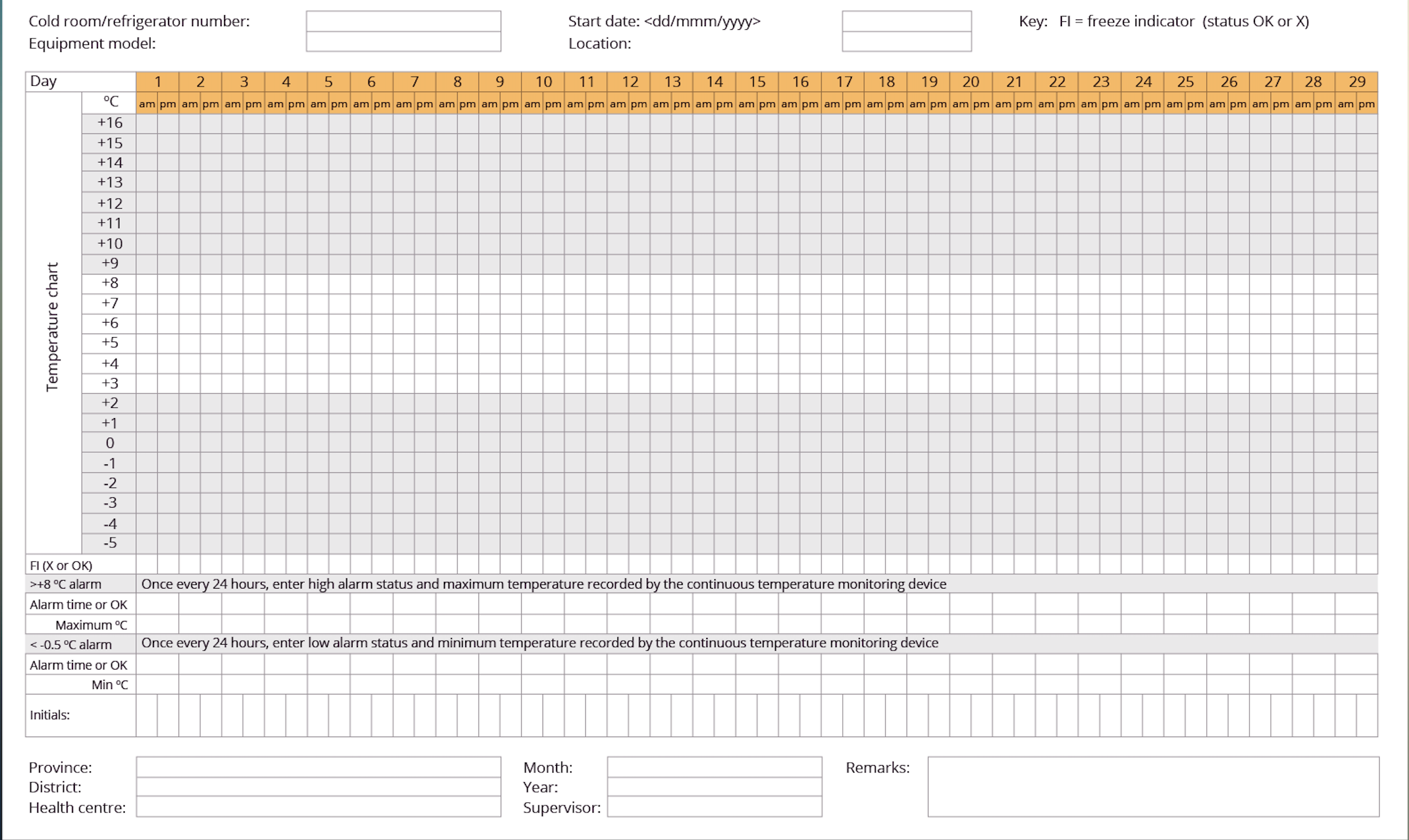
Task: Click the Province input field
Action: pos(318,767)
